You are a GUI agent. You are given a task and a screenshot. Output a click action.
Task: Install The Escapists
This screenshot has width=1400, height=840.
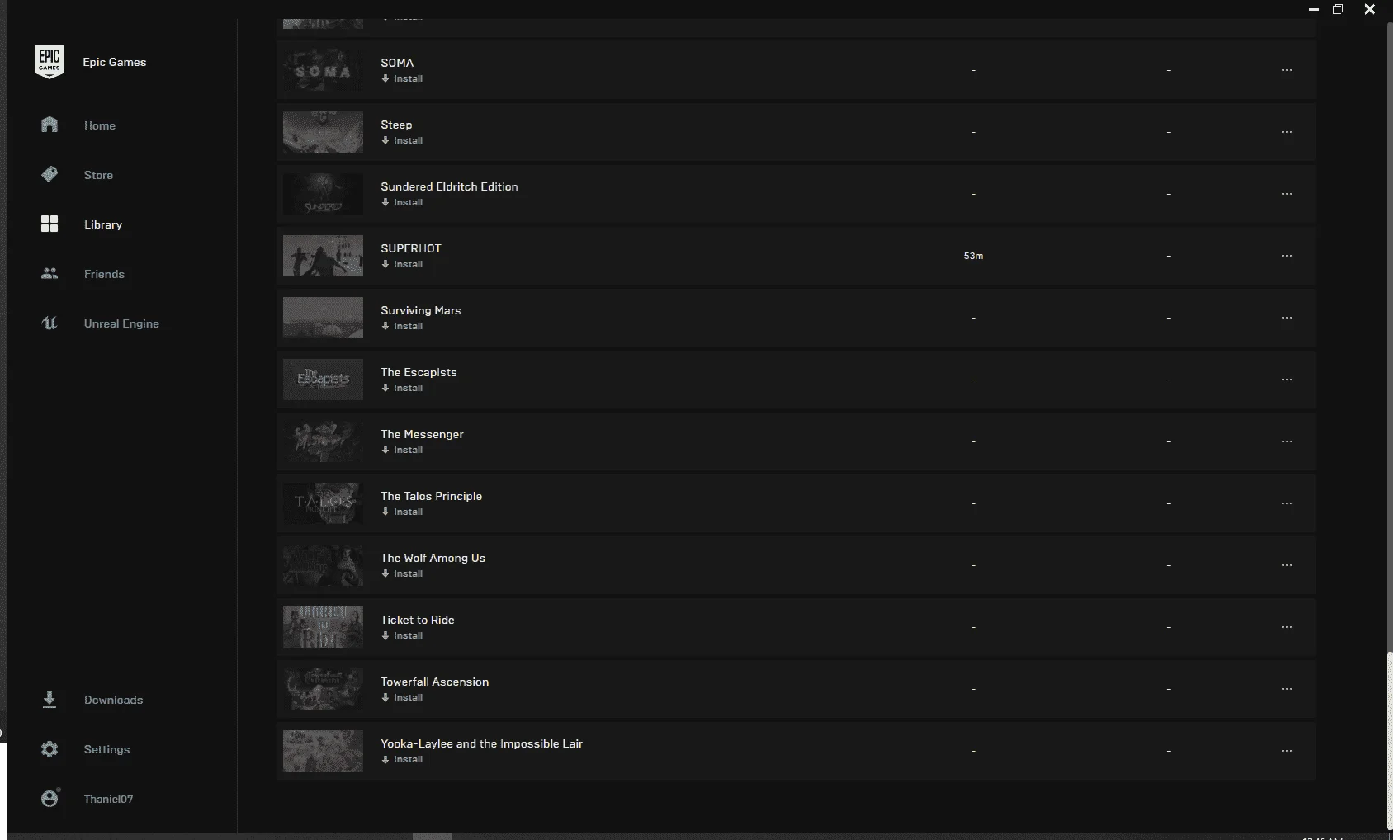coord(402,388)
